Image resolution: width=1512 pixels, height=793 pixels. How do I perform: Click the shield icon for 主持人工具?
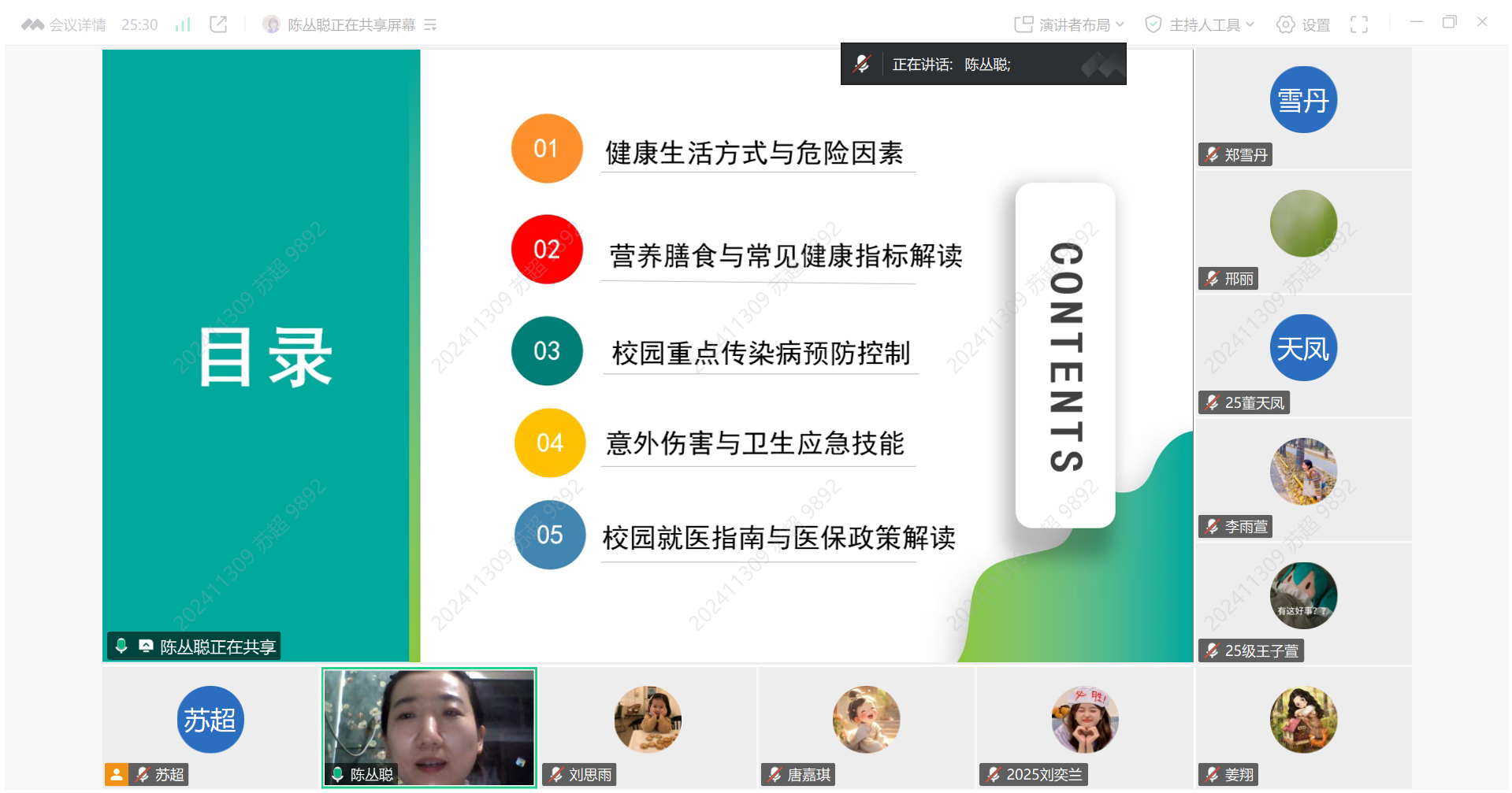[x=1153, y=25]
